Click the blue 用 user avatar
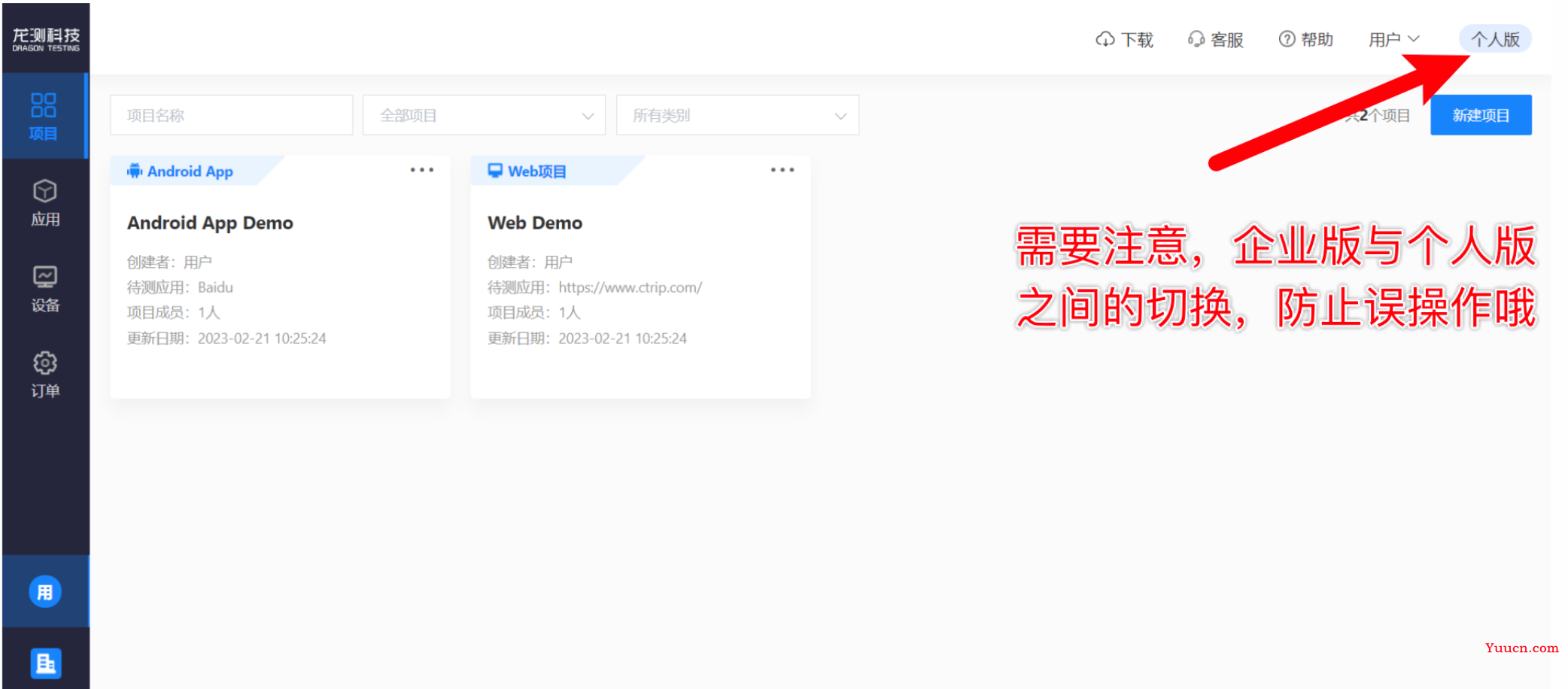1568x689 pixels. tap(45, 592)
